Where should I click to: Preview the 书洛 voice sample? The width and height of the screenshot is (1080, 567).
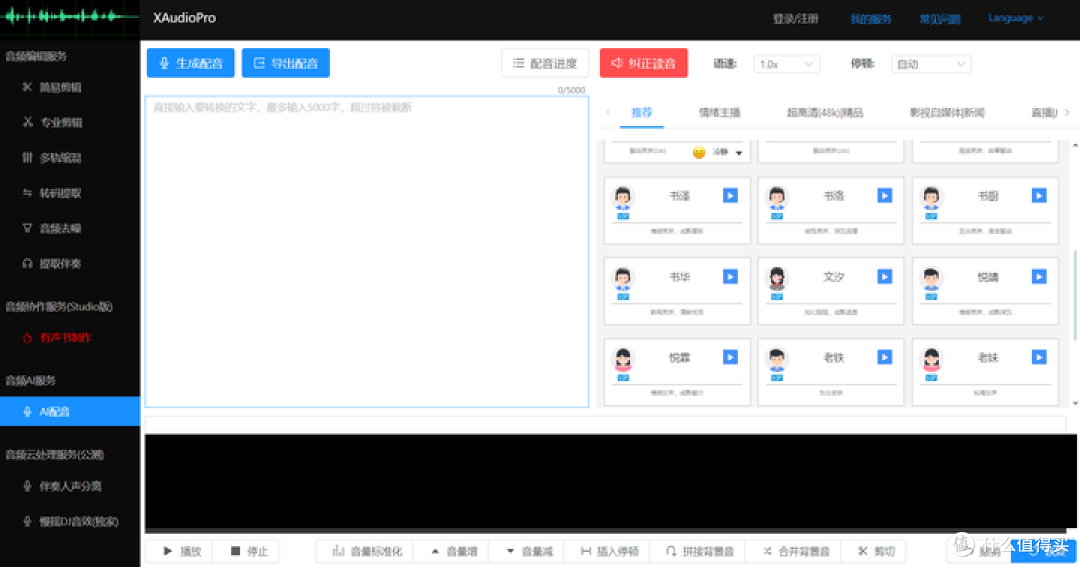(884, 196)
